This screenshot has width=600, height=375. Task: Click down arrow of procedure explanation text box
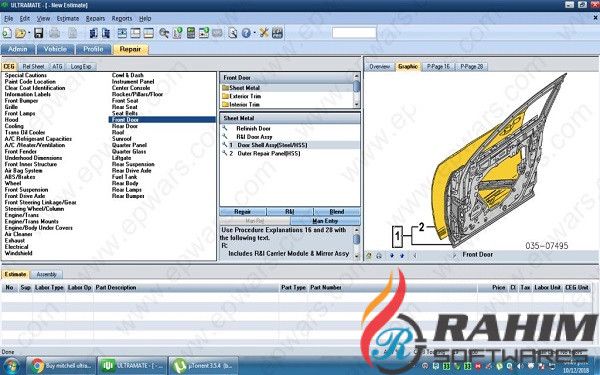[357, 257]
